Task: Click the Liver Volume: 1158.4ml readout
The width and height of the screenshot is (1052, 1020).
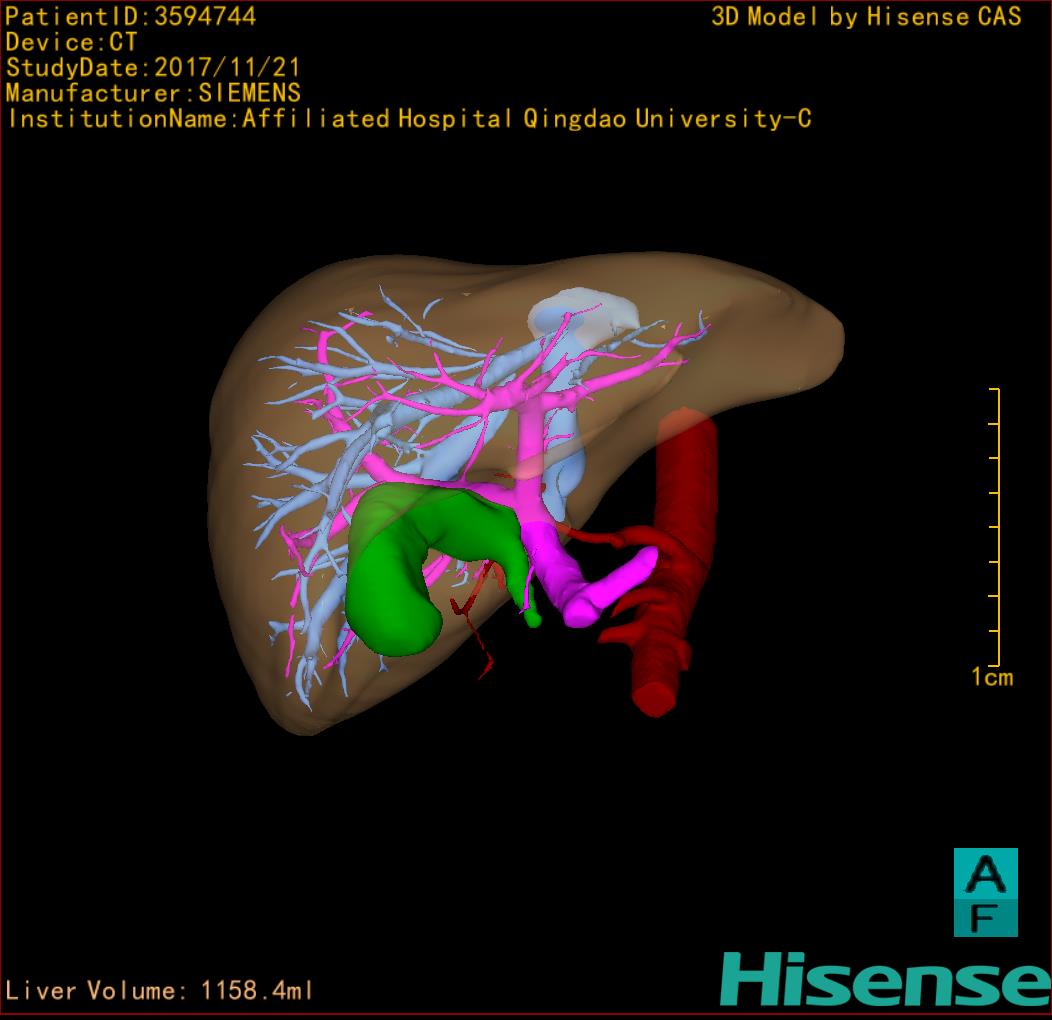Action: pyautogui.click(x=160, y=991)
